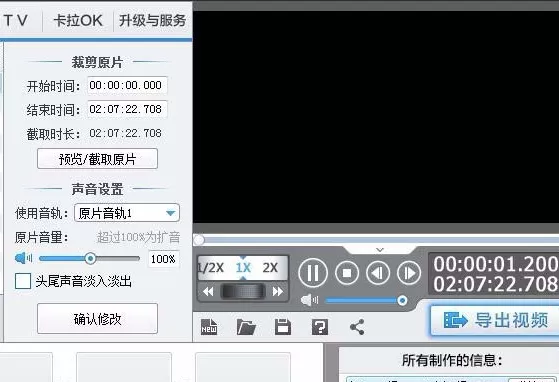The image size is (559, 382).
Task: Click the 所有制作的信息 heading
Action: [452, 360]
